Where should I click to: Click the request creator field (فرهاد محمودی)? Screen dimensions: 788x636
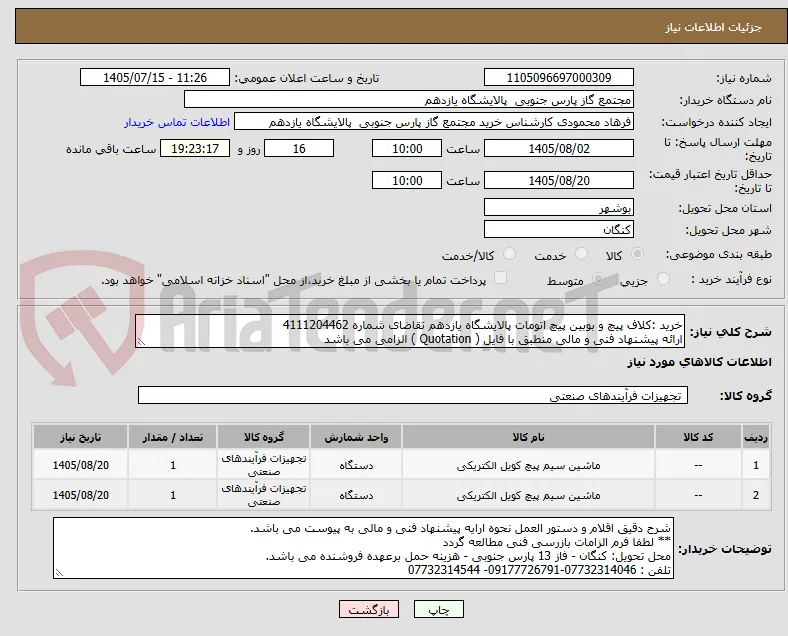tap(434, 122)
